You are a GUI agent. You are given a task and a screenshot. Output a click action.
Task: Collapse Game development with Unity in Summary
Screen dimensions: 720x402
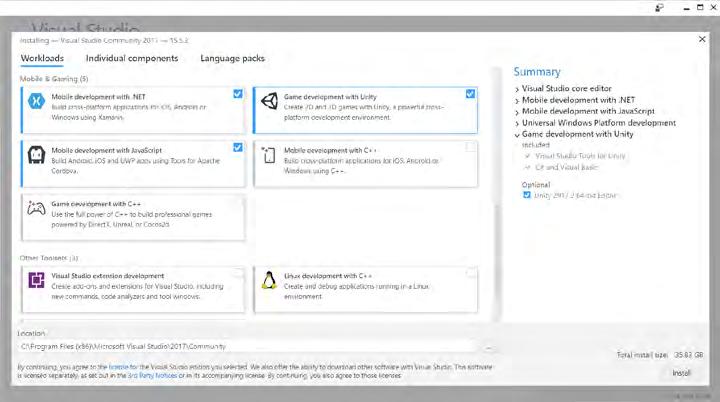tap(517, 135)
